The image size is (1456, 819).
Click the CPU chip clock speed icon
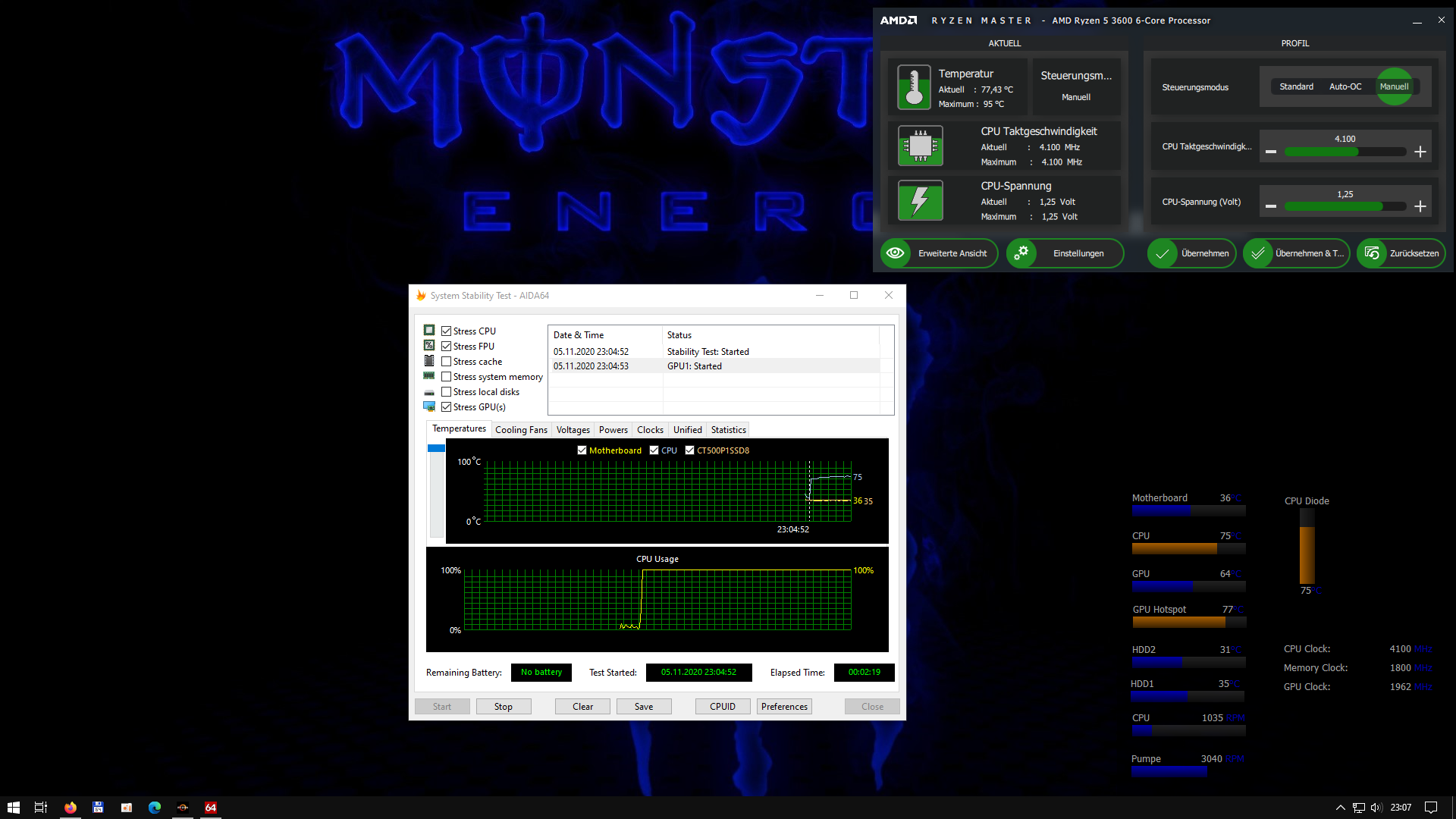[920, 146]
